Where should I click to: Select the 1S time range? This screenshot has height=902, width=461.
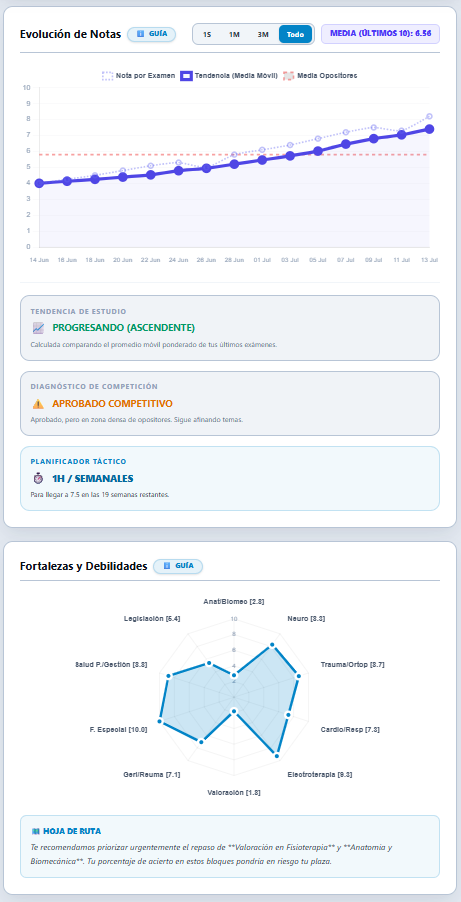(x=207, y=35)
